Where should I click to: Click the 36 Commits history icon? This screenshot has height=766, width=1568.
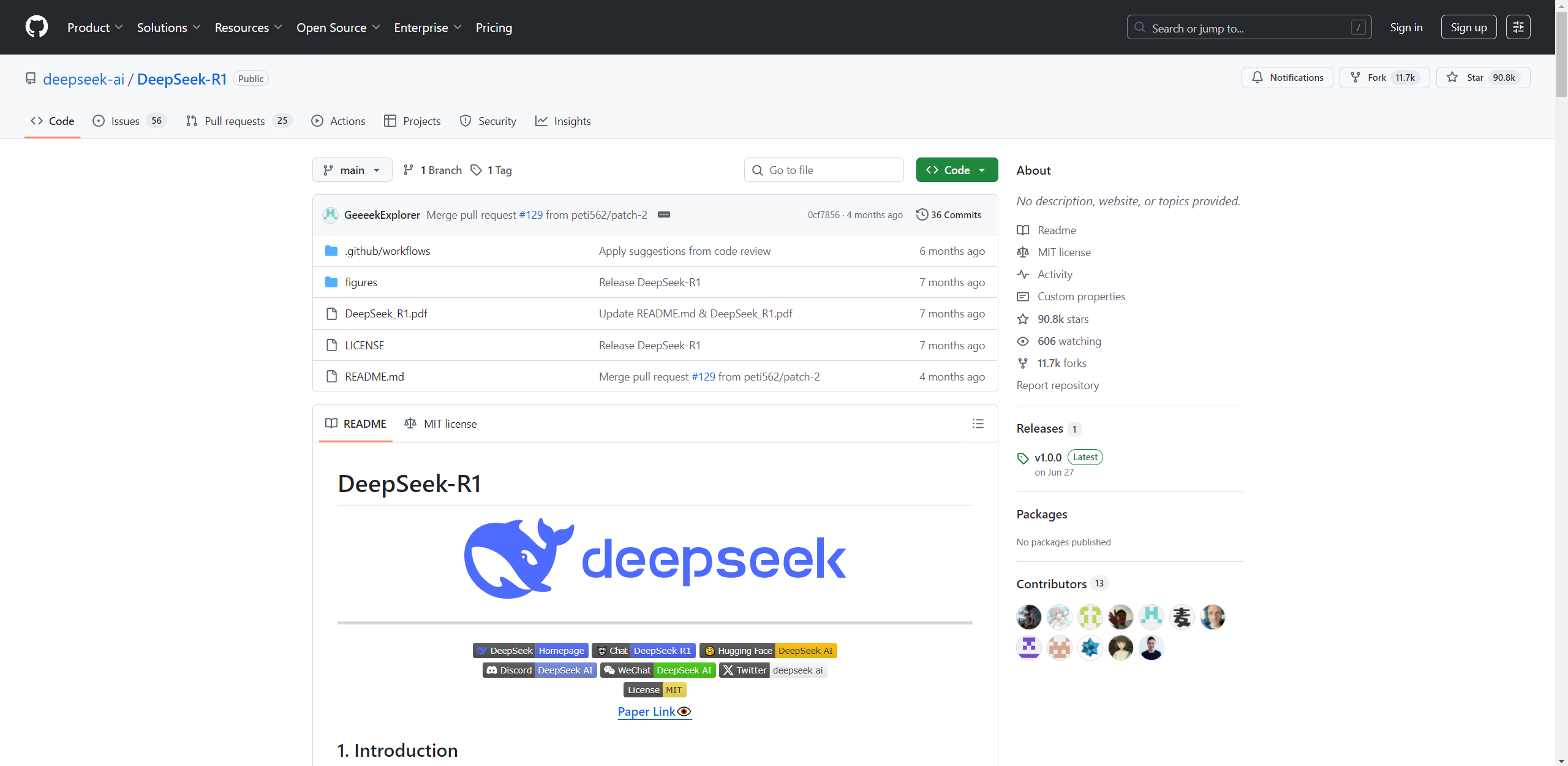922,214
